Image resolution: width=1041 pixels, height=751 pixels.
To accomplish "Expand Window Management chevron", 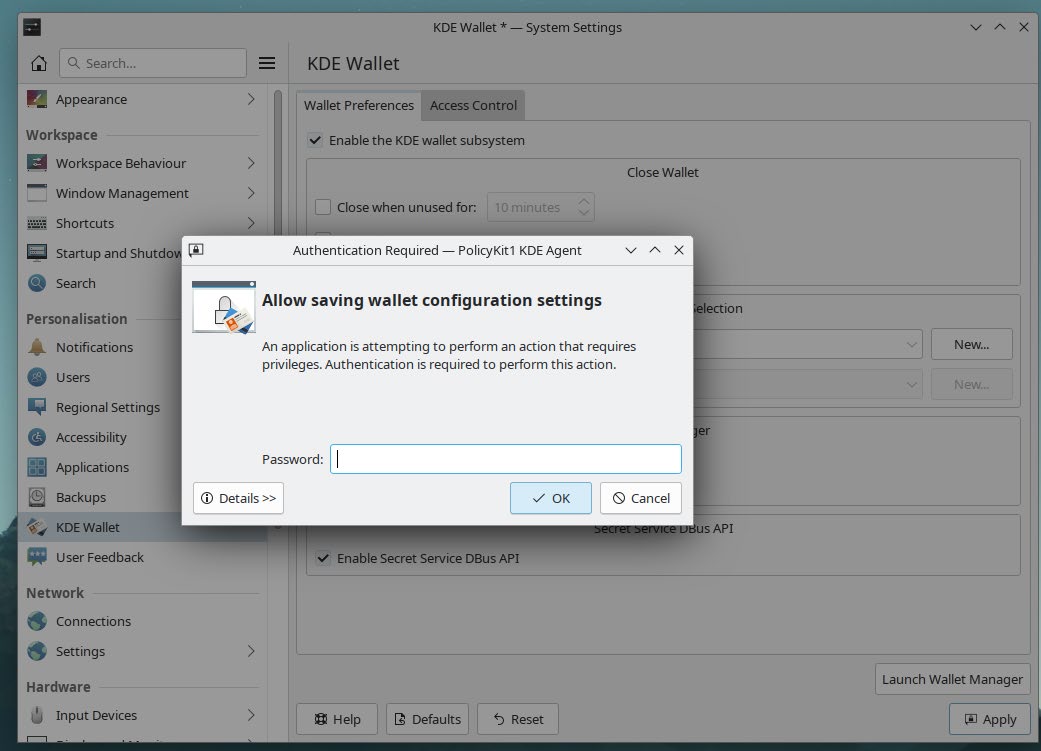I will pyautogui.click(x=251, y=193).
